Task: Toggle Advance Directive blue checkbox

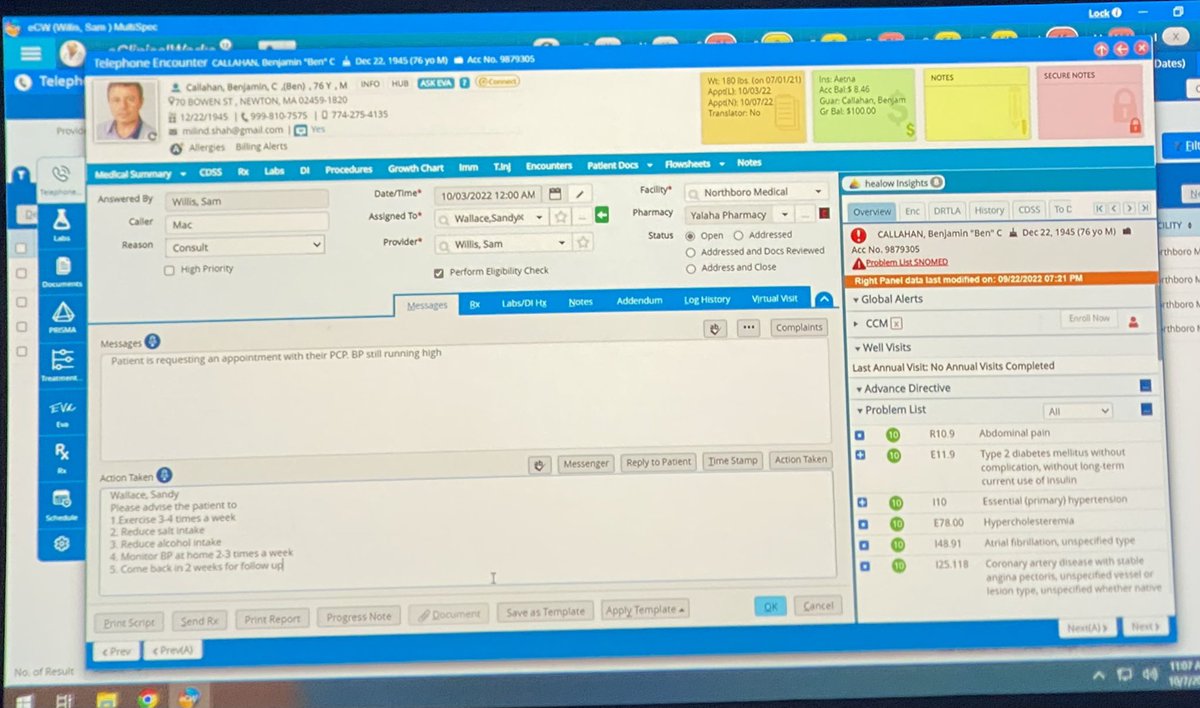Action: tap(1145, 386)
